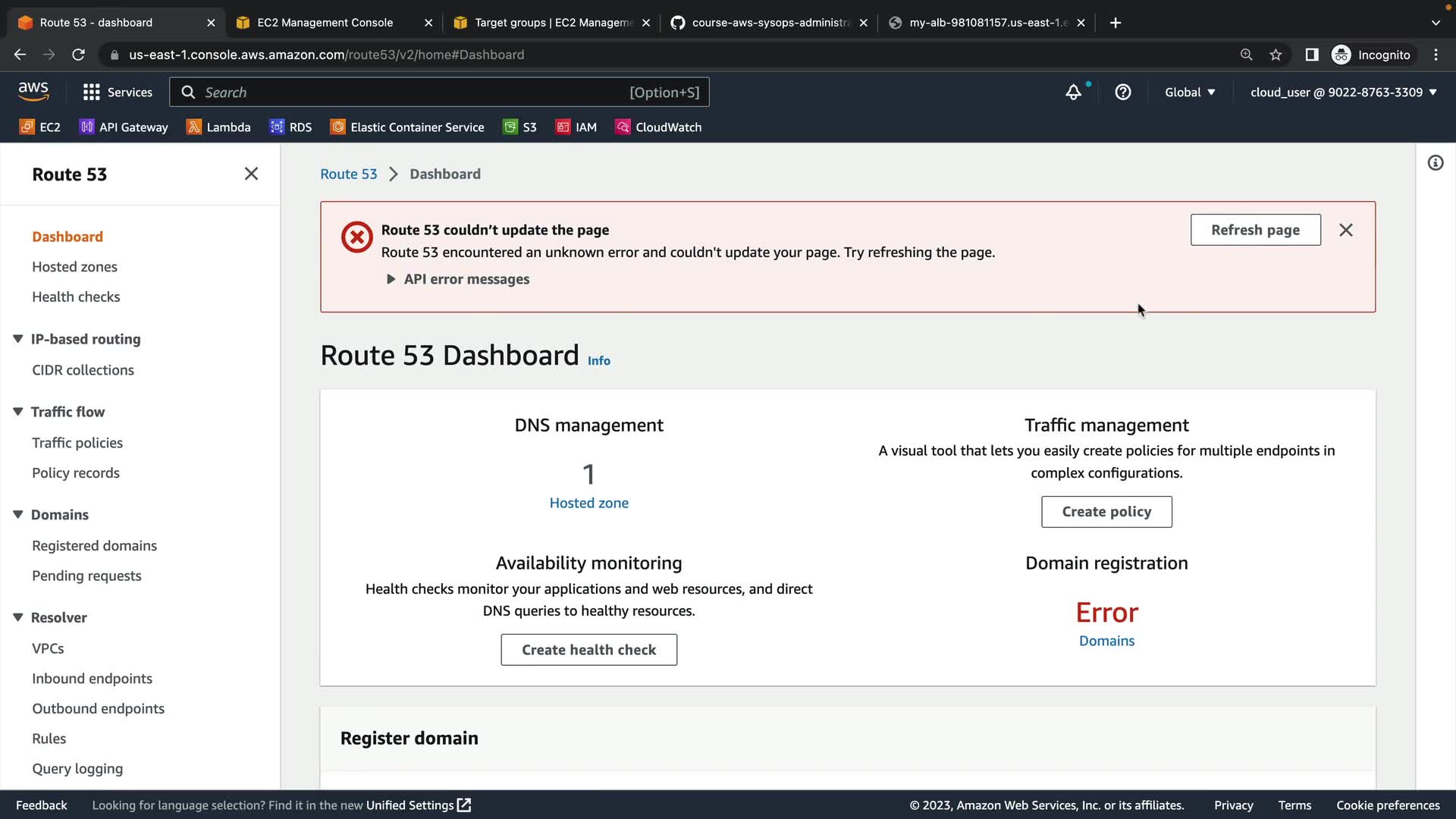Click the AWS logo home icon

[33, 92]
